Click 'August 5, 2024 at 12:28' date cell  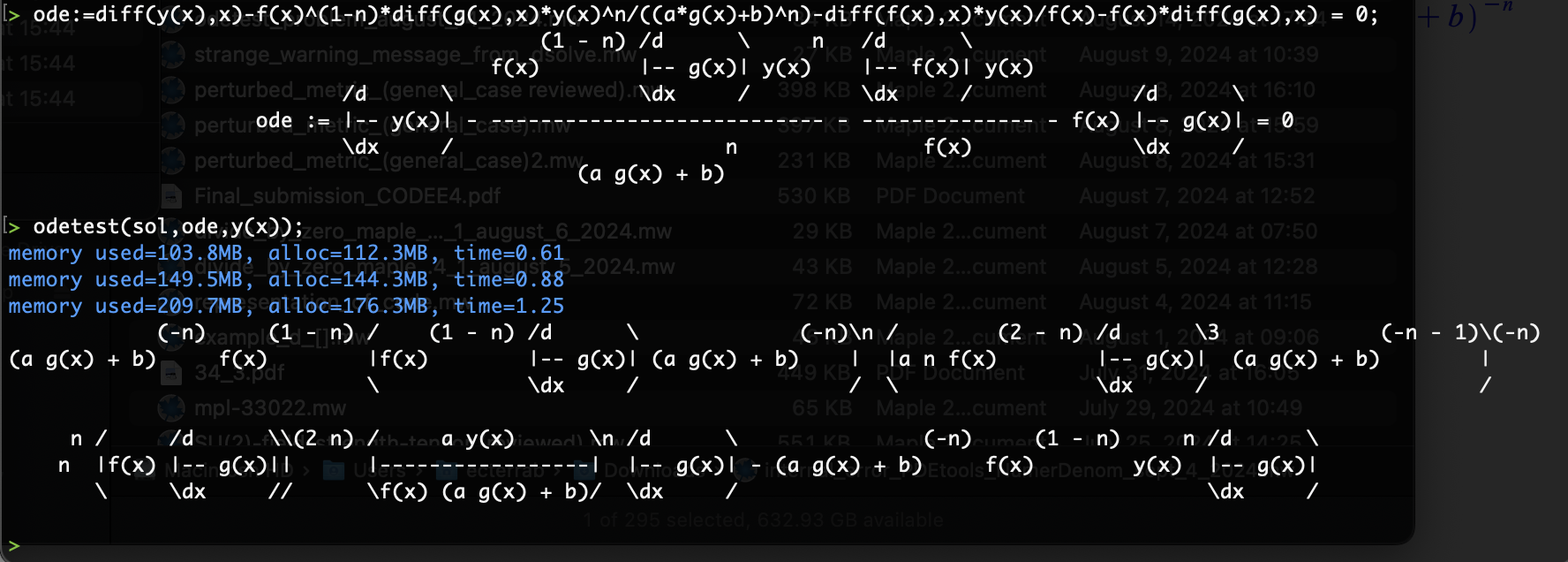pyautogui.click(x=1198, y=267)
